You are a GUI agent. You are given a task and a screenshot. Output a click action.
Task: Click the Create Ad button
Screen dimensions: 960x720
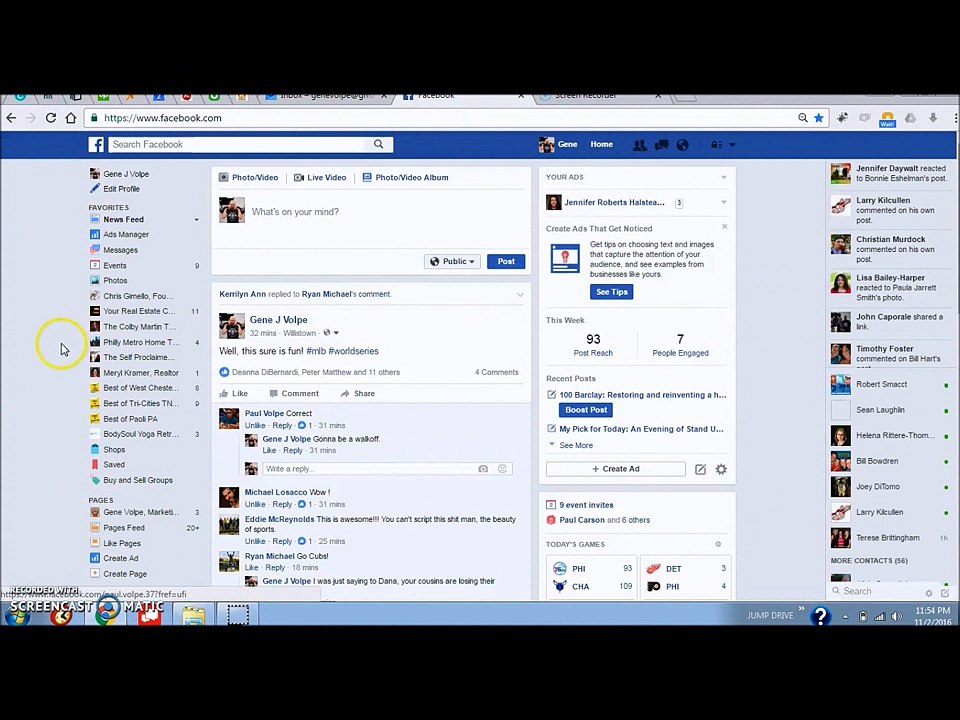615,469
